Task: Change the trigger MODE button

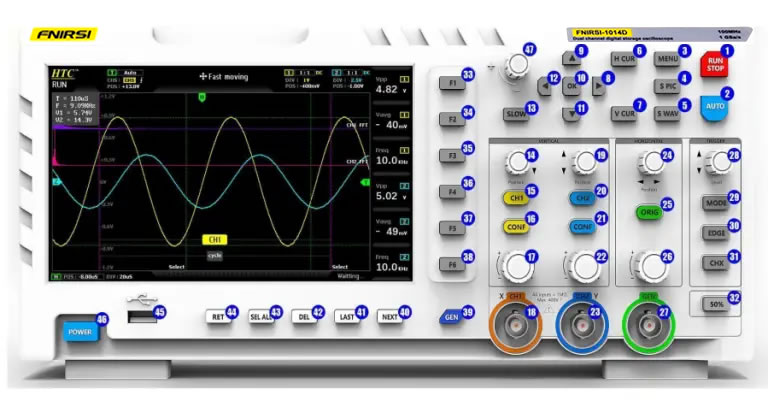Action: tap(716, 203)
